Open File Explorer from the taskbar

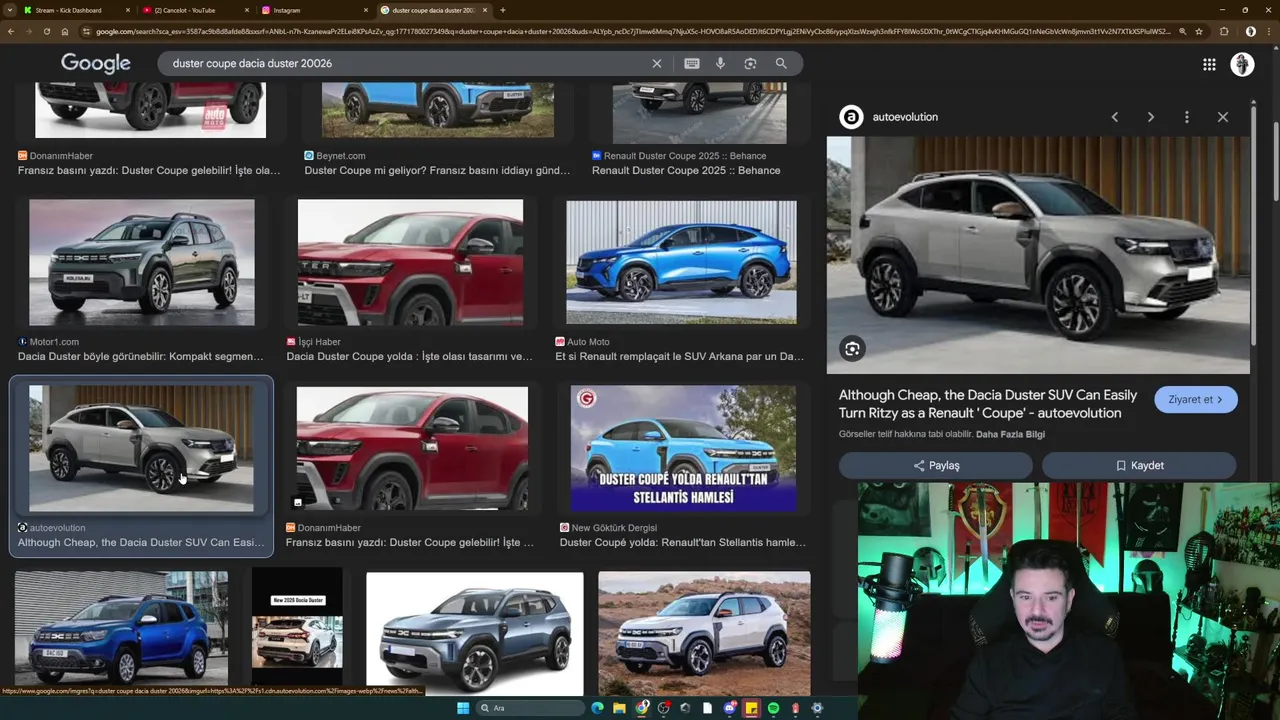pyautogui.click(x=619, y=708)
